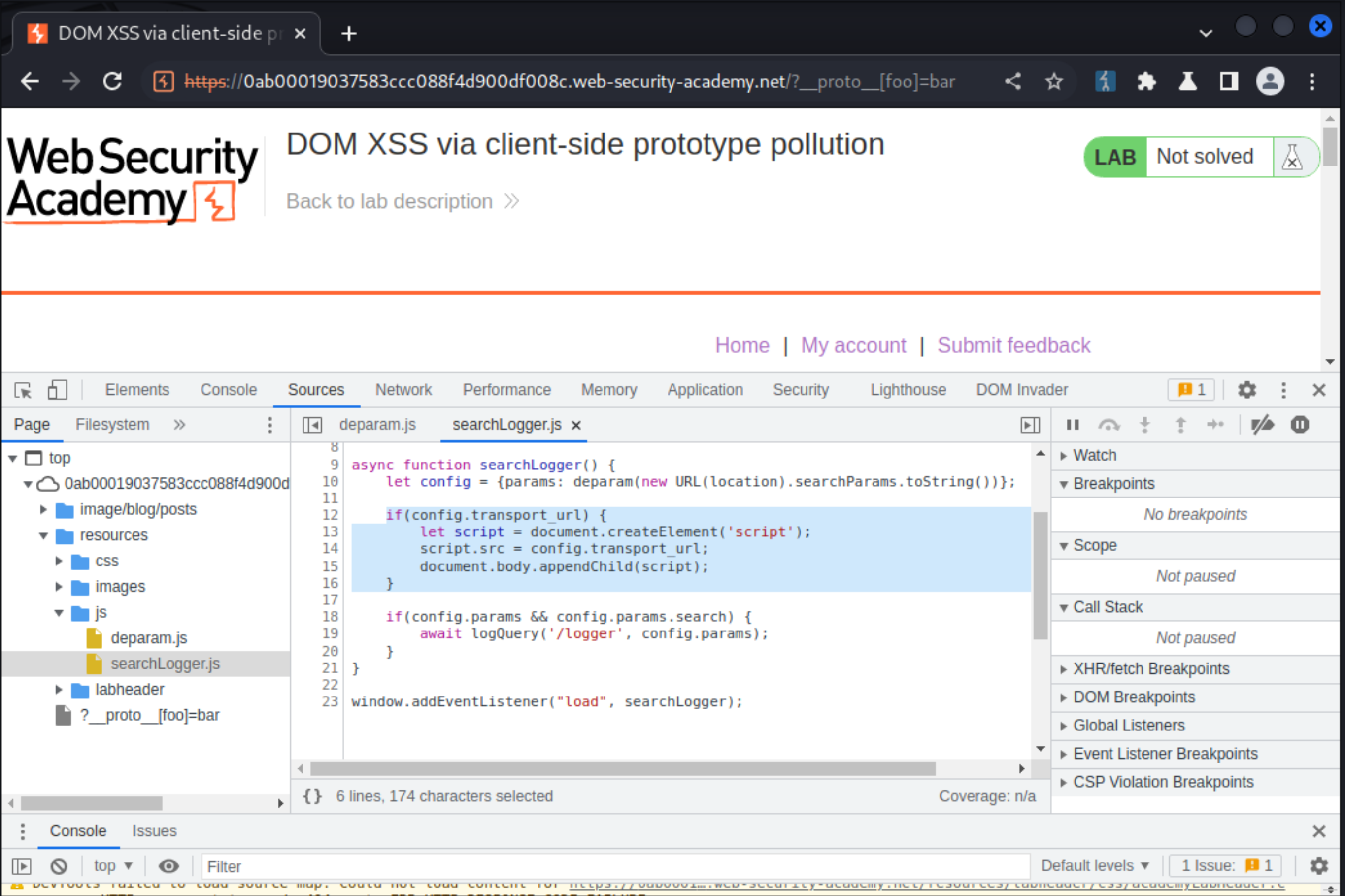Click the browser back arrow
This screenshot has width=1345, height=896.
click(30, 82)
